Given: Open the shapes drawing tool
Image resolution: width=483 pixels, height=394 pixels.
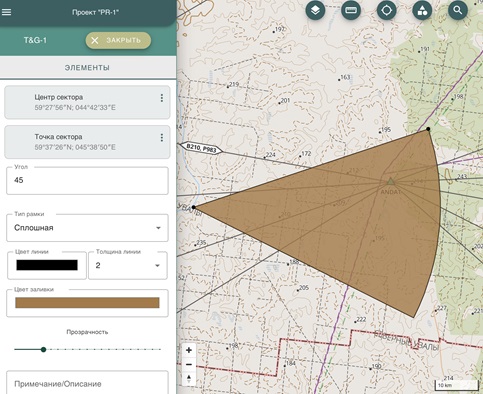Looking at the screenshot, I should pos(422,10).
